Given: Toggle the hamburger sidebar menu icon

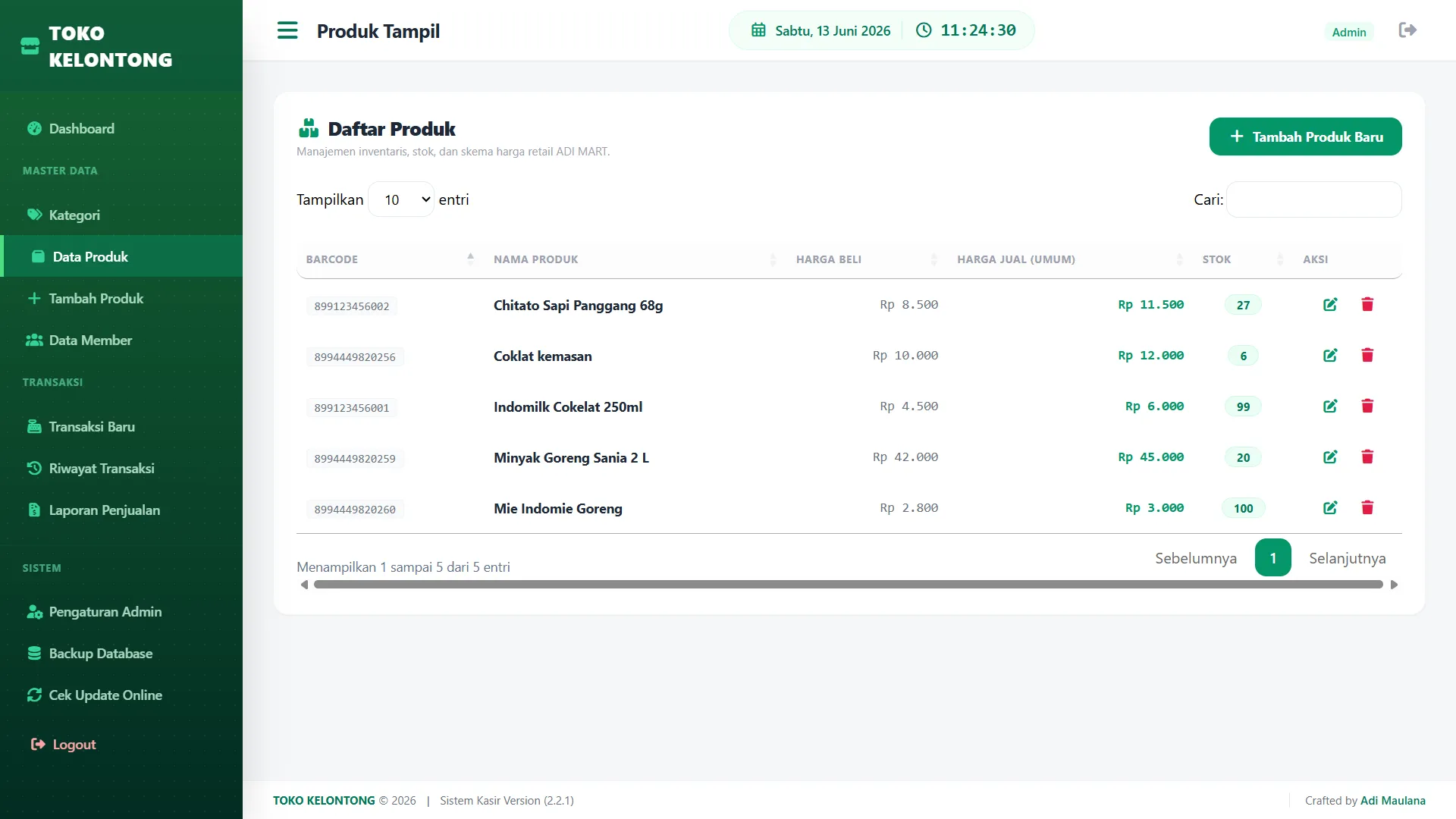Looking at the screenshot, I should 287,30.
